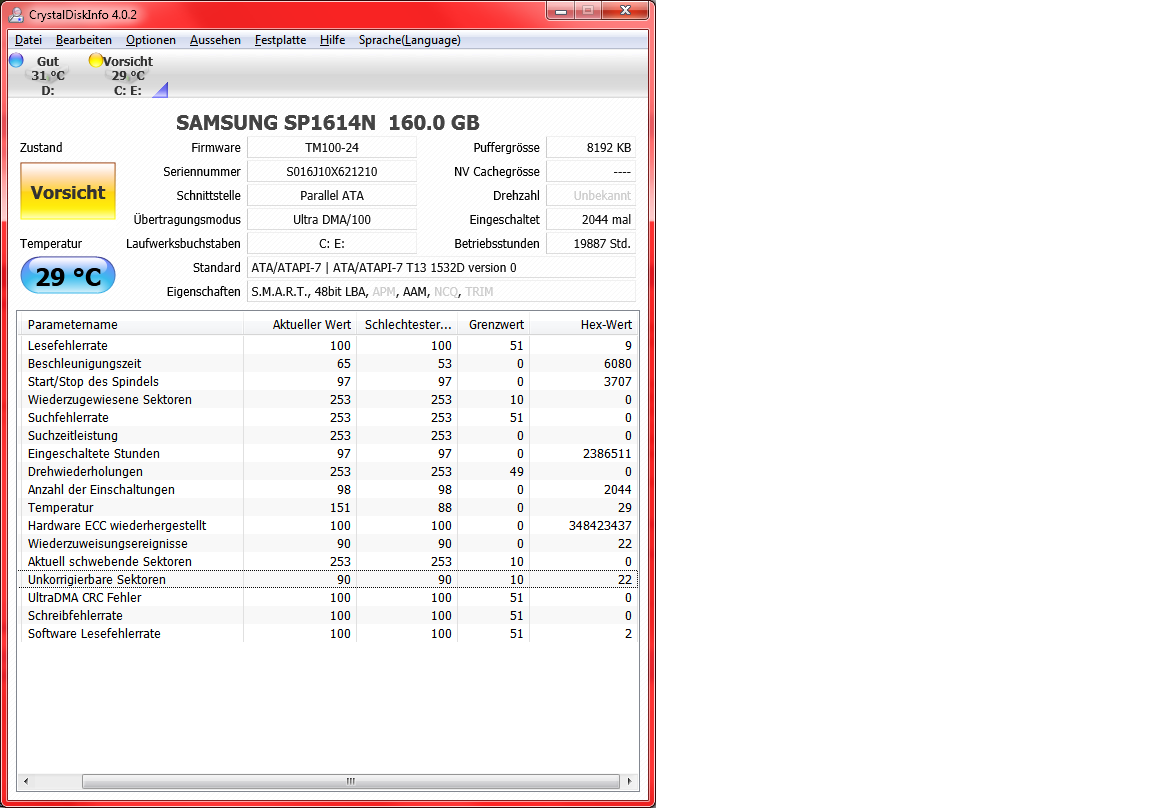Click the Aktueller Wert column header

tap(300, 324)
